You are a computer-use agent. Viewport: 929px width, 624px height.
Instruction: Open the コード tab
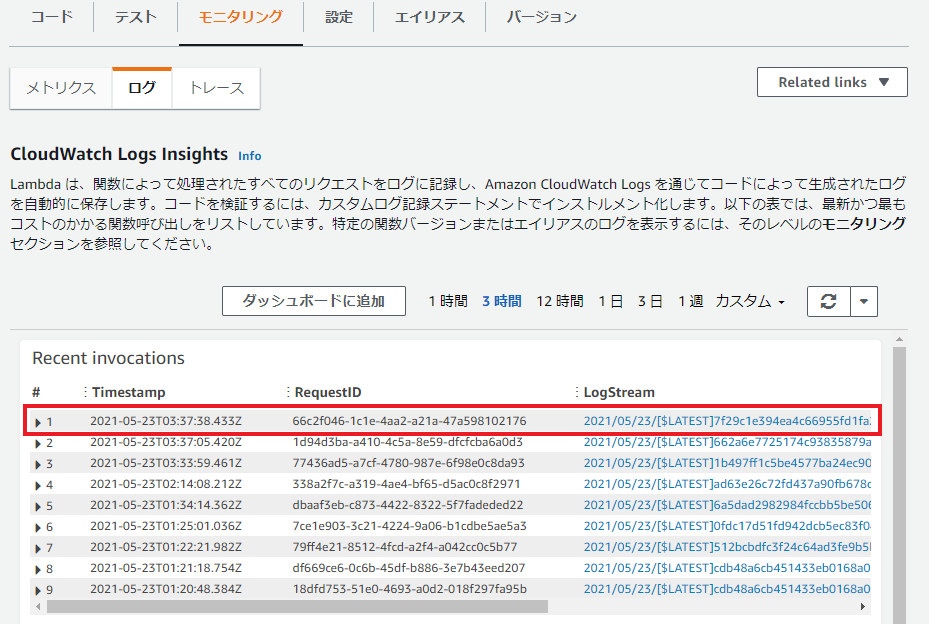tap(52, 17)
